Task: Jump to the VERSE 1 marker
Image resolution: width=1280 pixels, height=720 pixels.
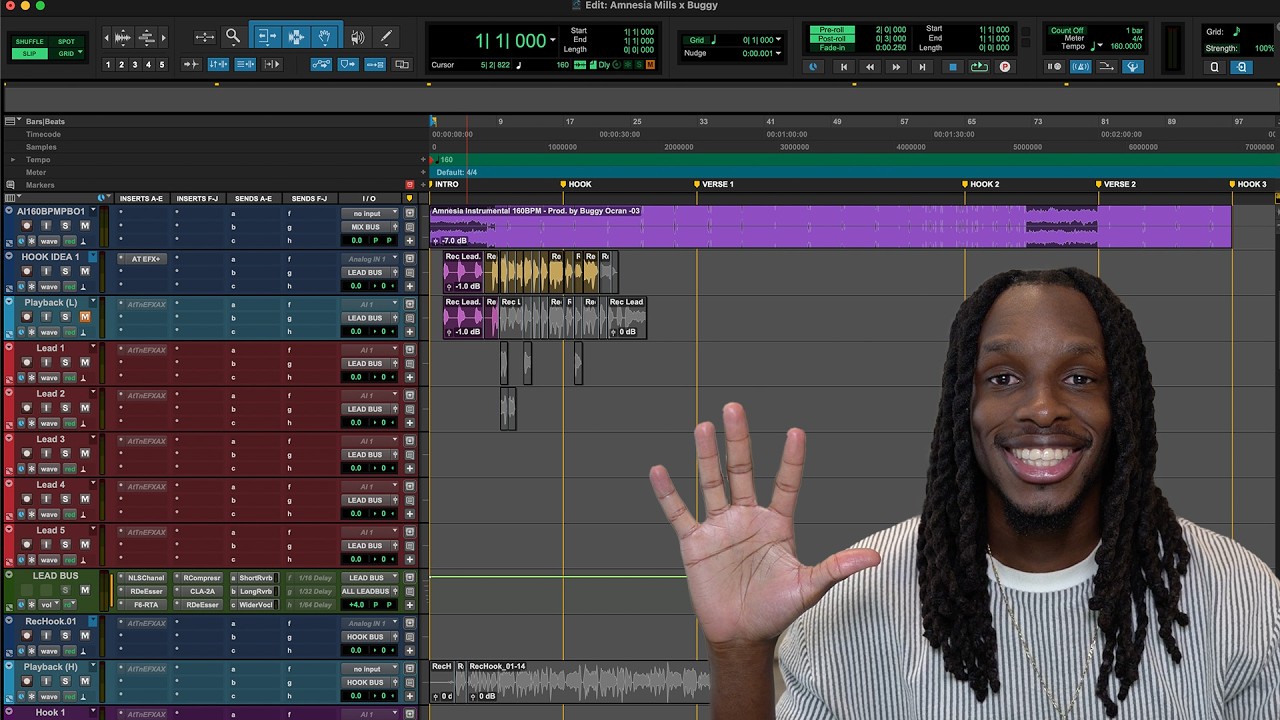Action: click(x=714, y=184)
